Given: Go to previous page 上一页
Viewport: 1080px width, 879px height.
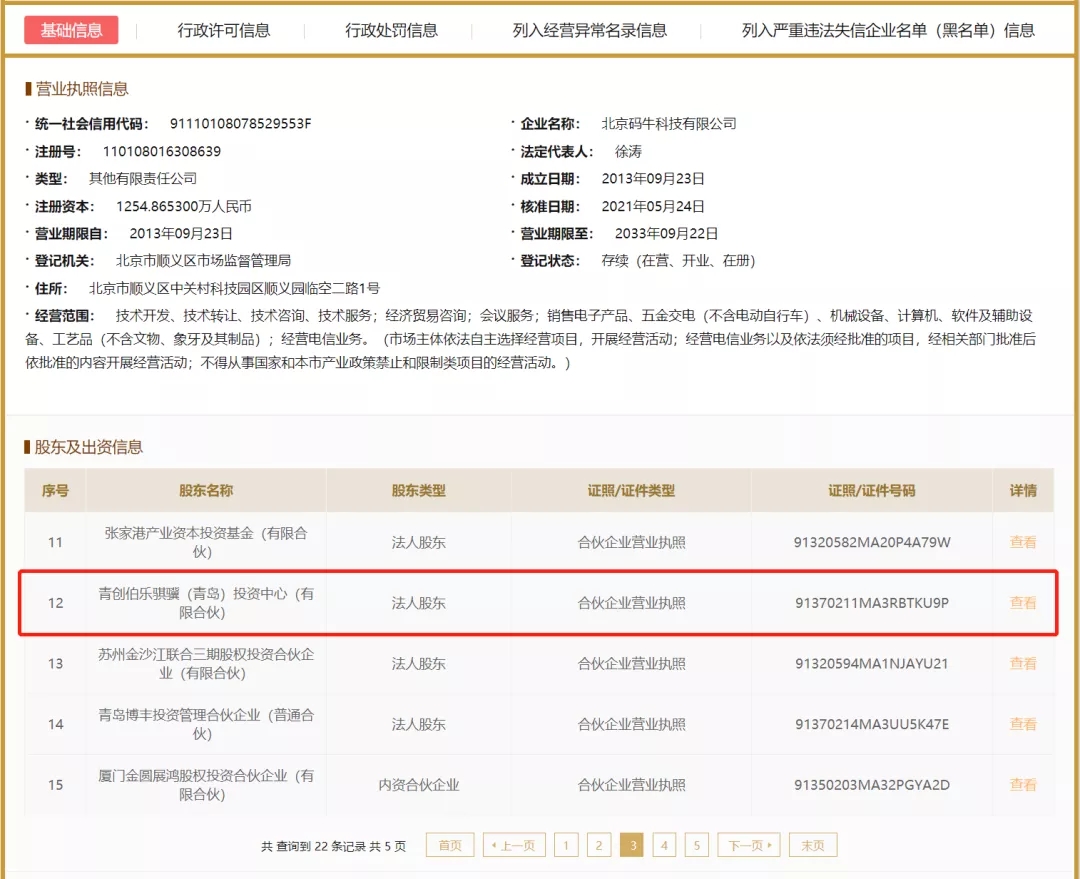Looking at the screenshot, I should tap(514, 845).
